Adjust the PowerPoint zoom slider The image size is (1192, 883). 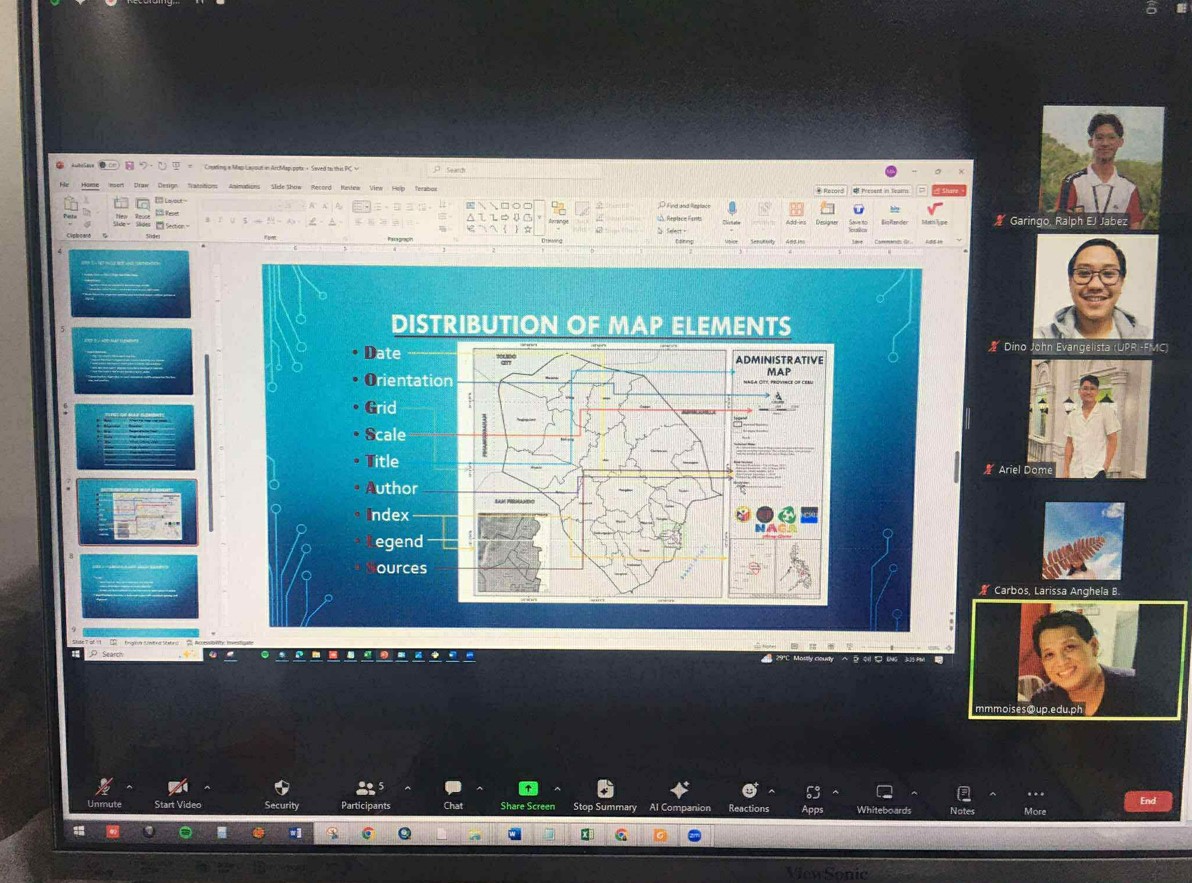[892, 647]
